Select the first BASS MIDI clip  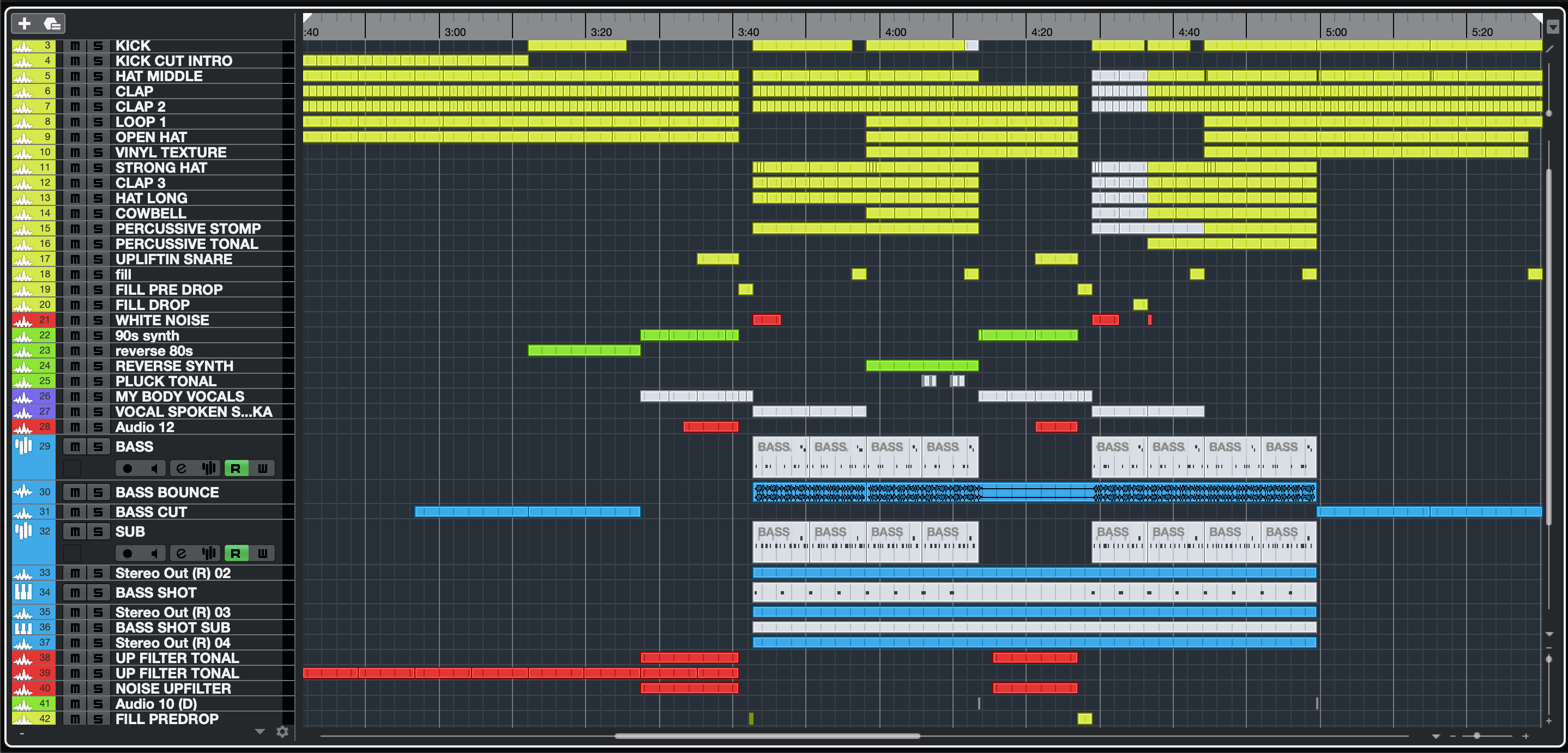click(x=781, y=457)
